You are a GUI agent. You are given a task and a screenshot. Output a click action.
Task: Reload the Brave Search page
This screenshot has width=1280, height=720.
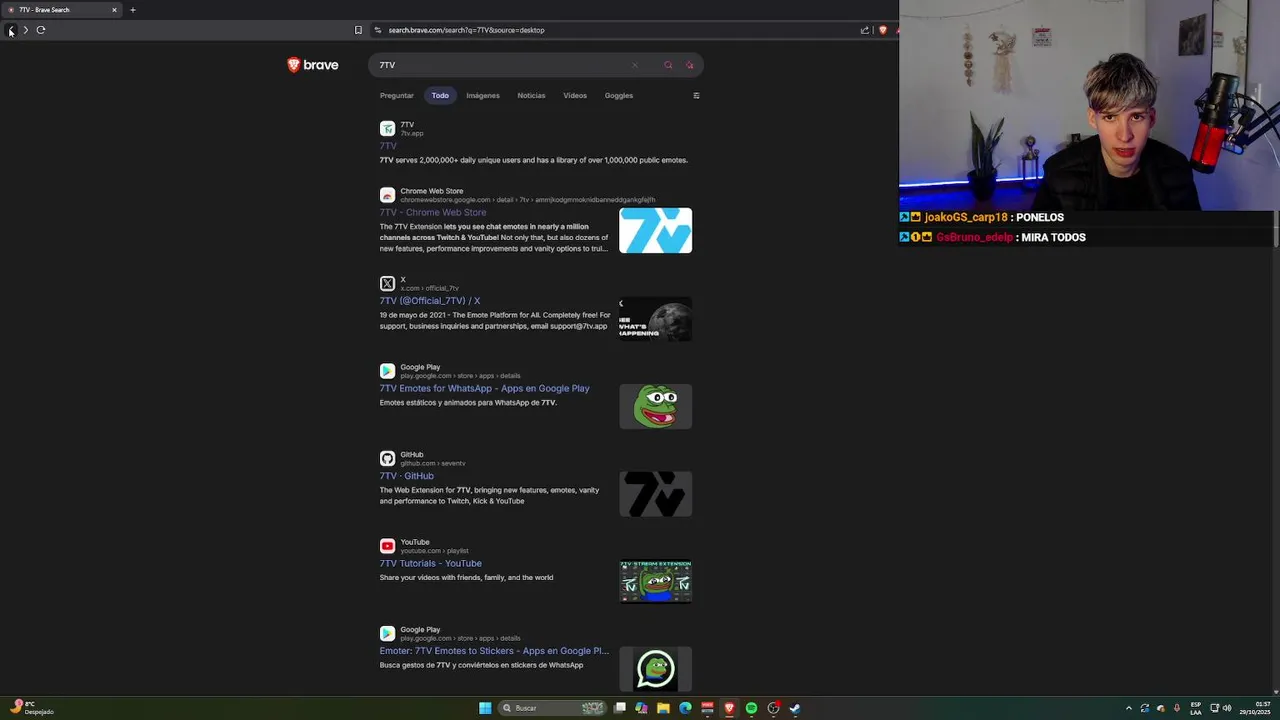[x=41, y=30]
